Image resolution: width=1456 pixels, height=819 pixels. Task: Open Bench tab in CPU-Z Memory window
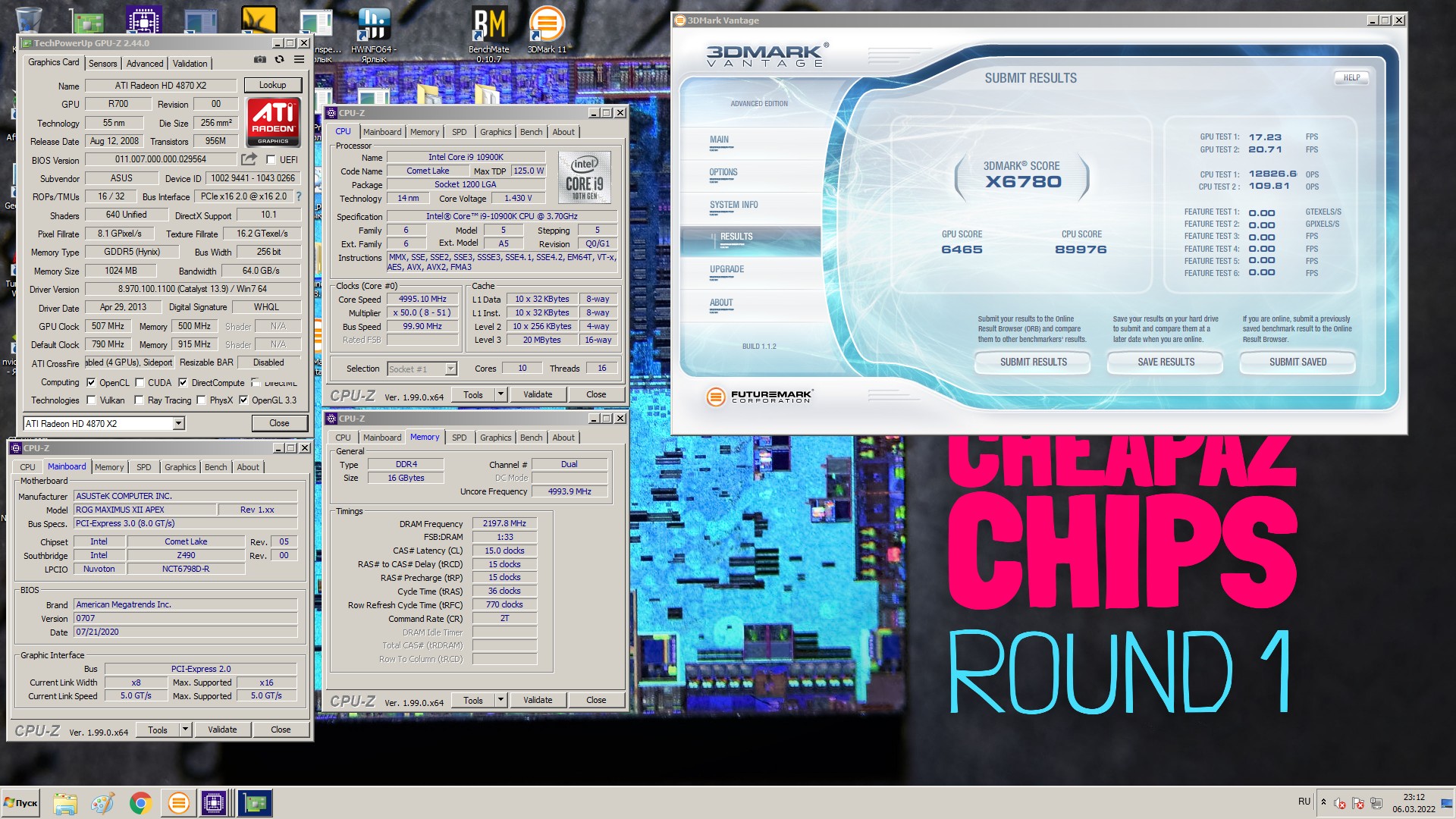[x=531, y=438]
